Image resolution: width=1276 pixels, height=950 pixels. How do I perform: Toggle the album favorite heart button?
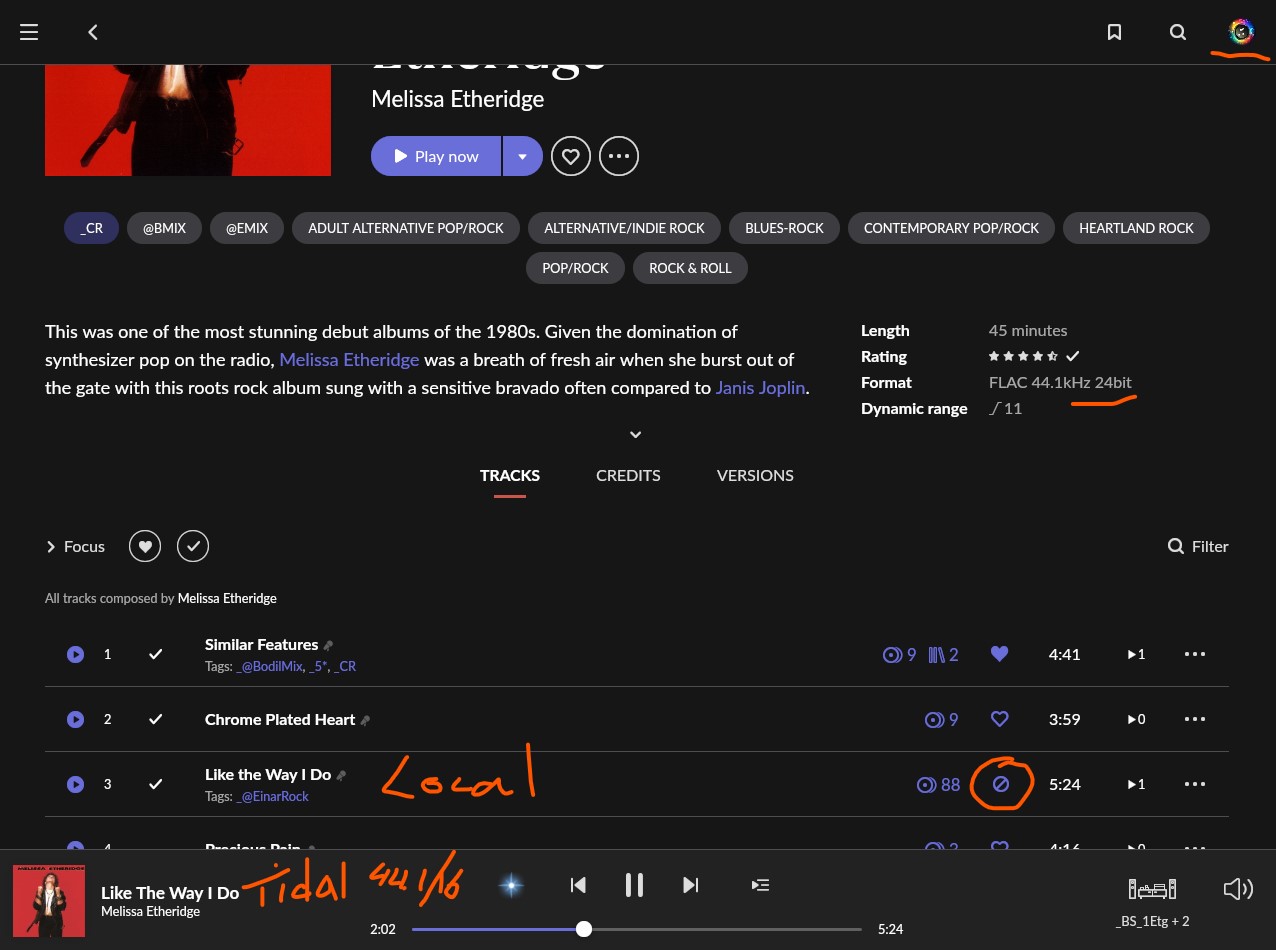(571, 156)
